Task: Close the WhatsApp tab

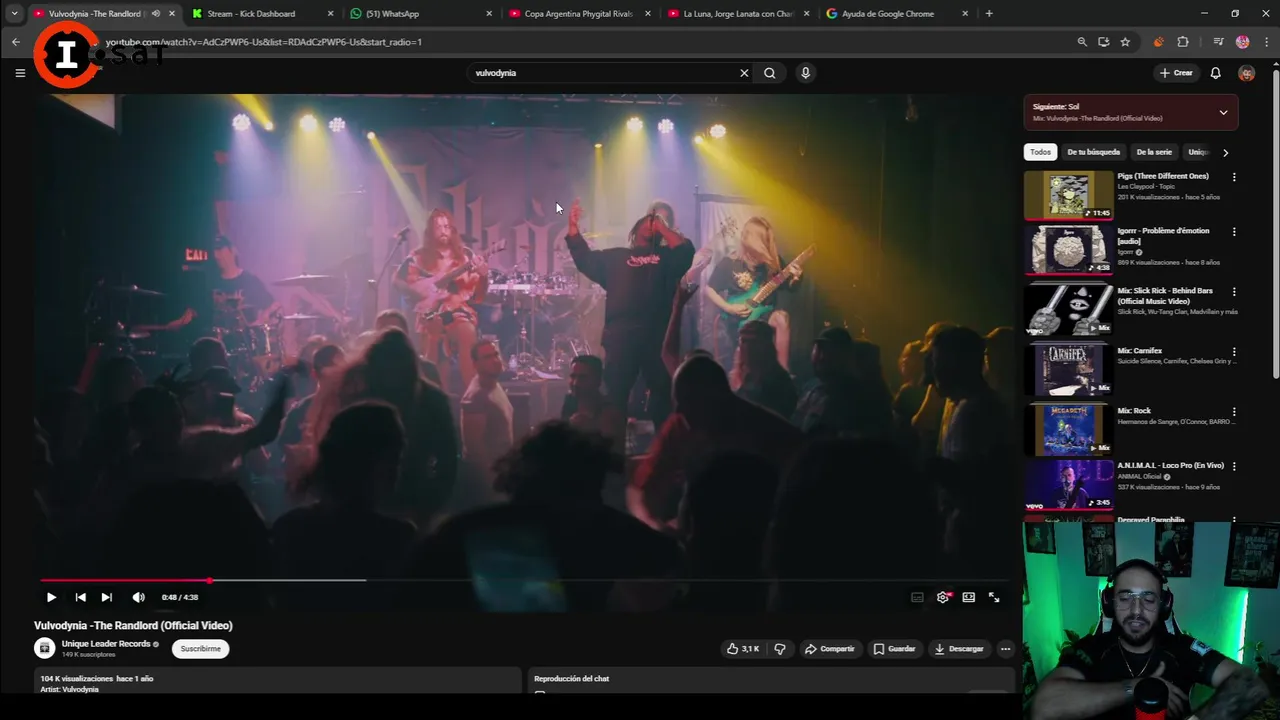Action: point(489,14)
